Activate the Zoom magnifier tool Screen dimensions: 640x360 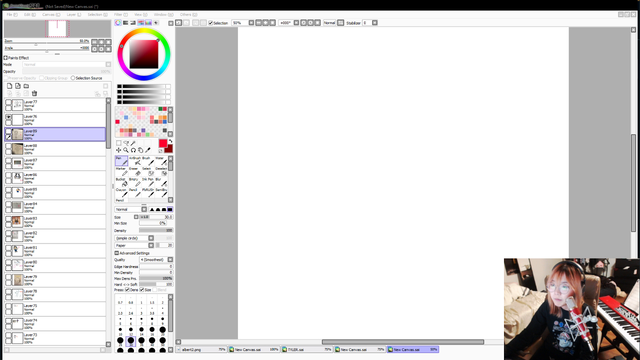coord(126,150)
